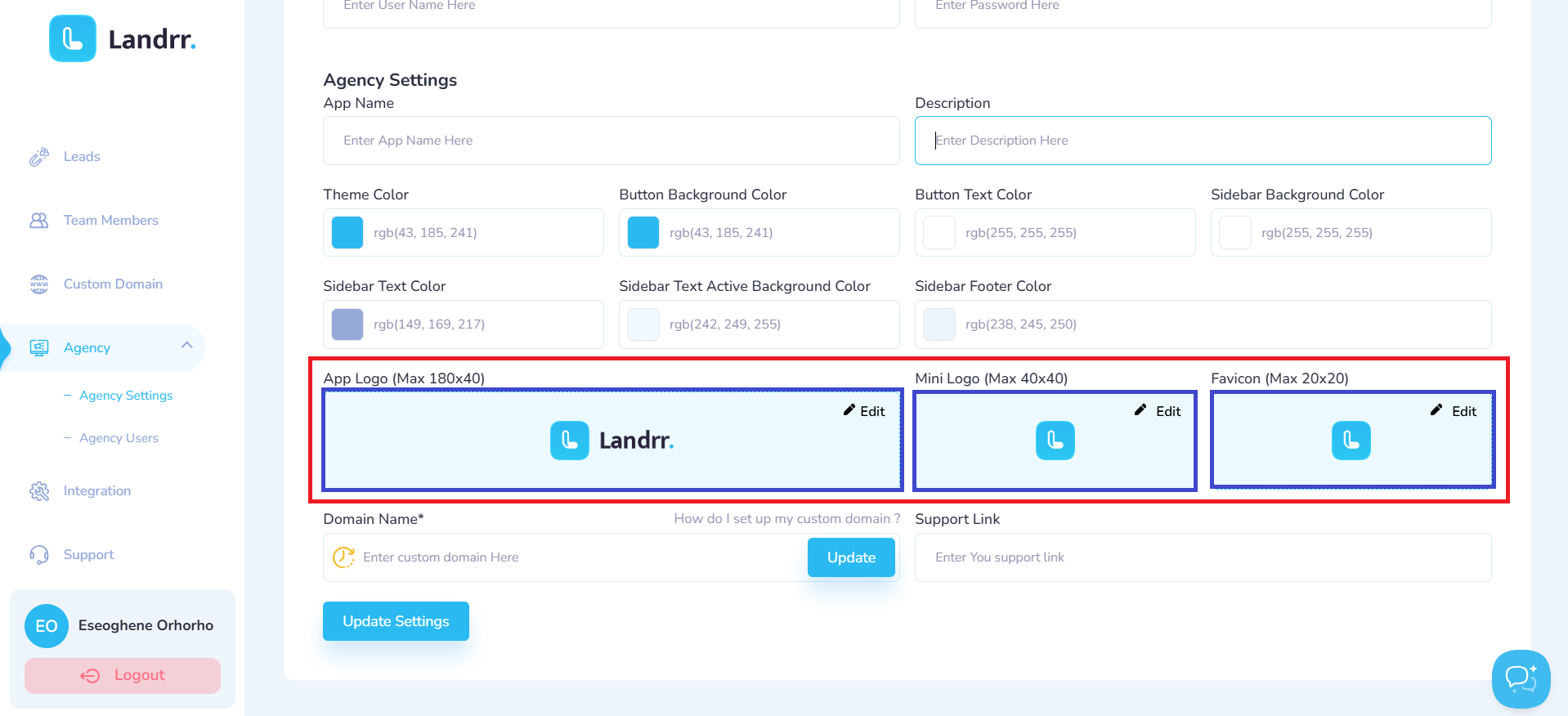Click the Logout button

123,676
